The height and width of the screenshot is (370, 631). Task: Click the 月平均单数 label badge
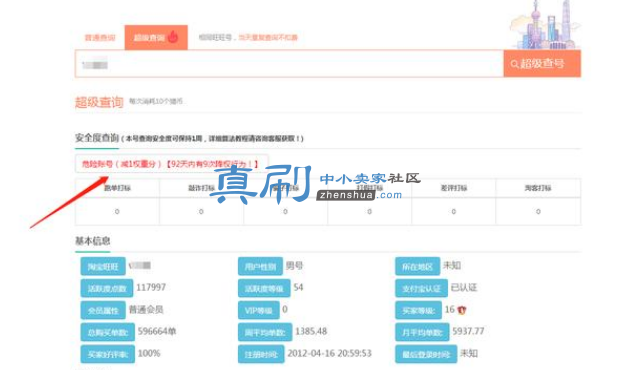(x=422, y=332)
